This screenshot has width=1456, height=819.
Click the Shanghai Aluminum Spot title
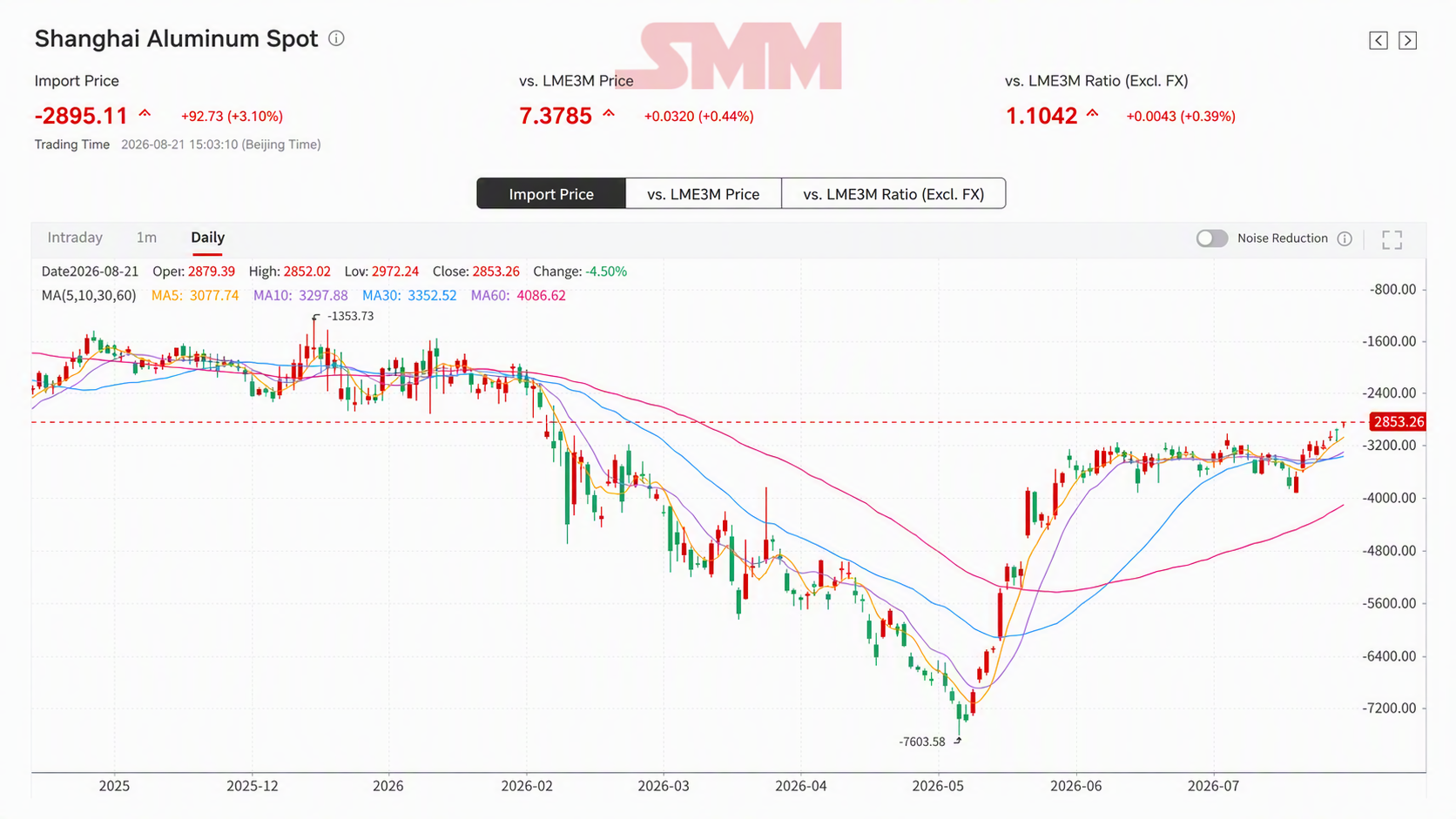(x=176, y=39)
